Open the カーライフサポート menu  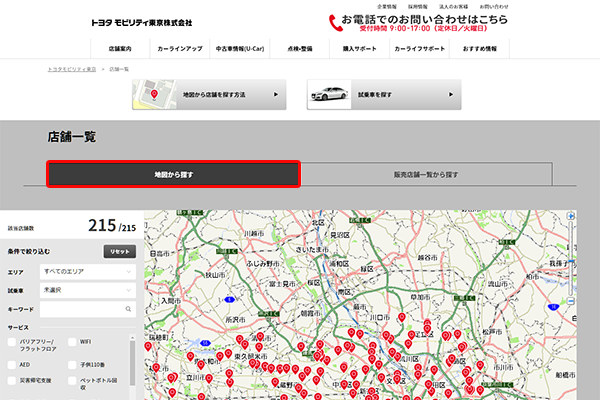(419, 49)
